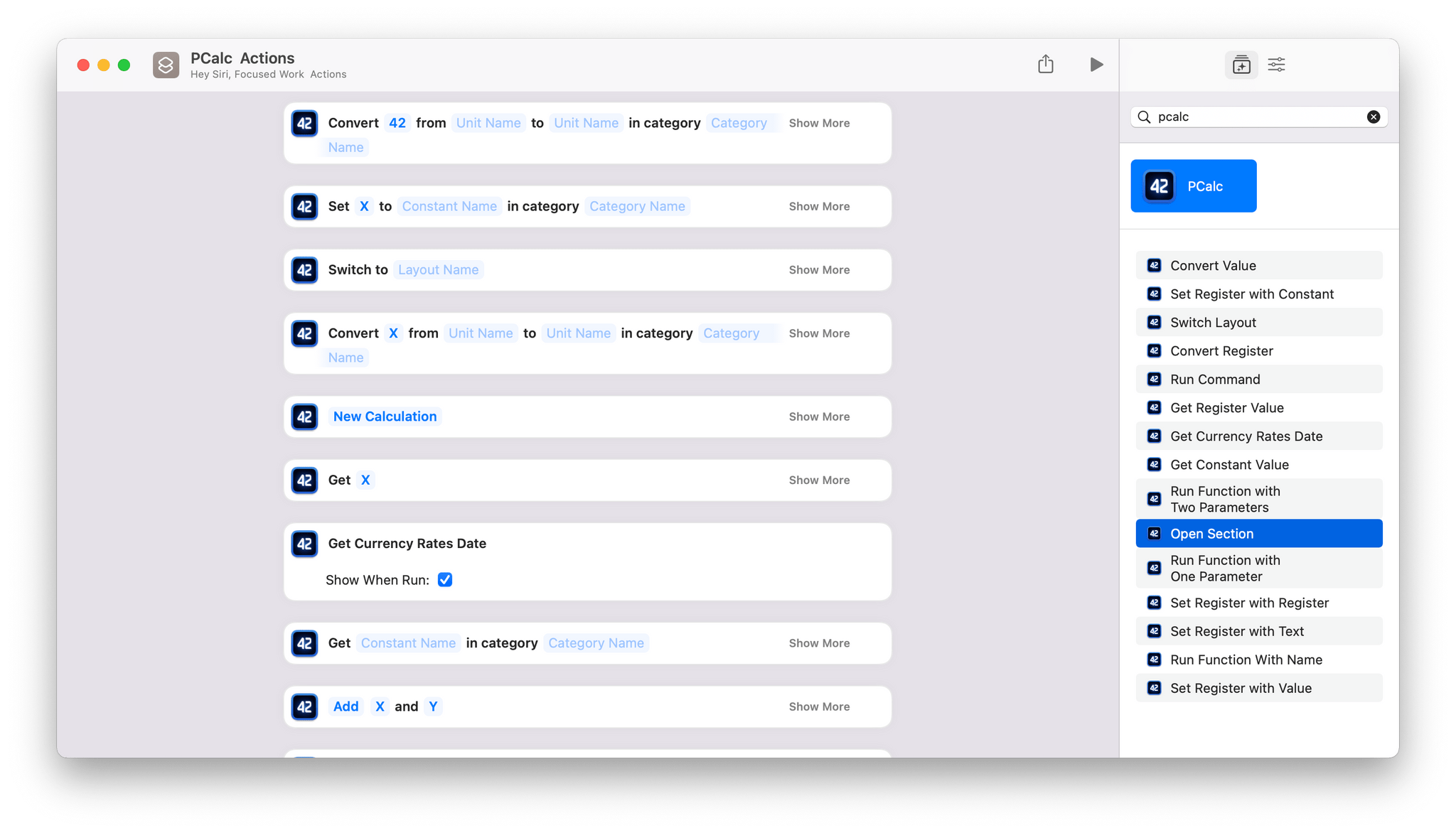Screen dimensions: 1456x833
Task: Click the PCalc icon on Set X action
Action: click(304, 206)
